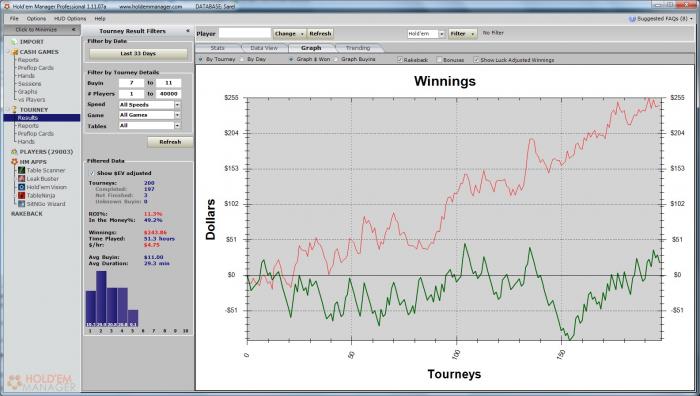Open the Help menu
Image resolution: width=700 pixels, height=396 pixels.
pos(100,19)
